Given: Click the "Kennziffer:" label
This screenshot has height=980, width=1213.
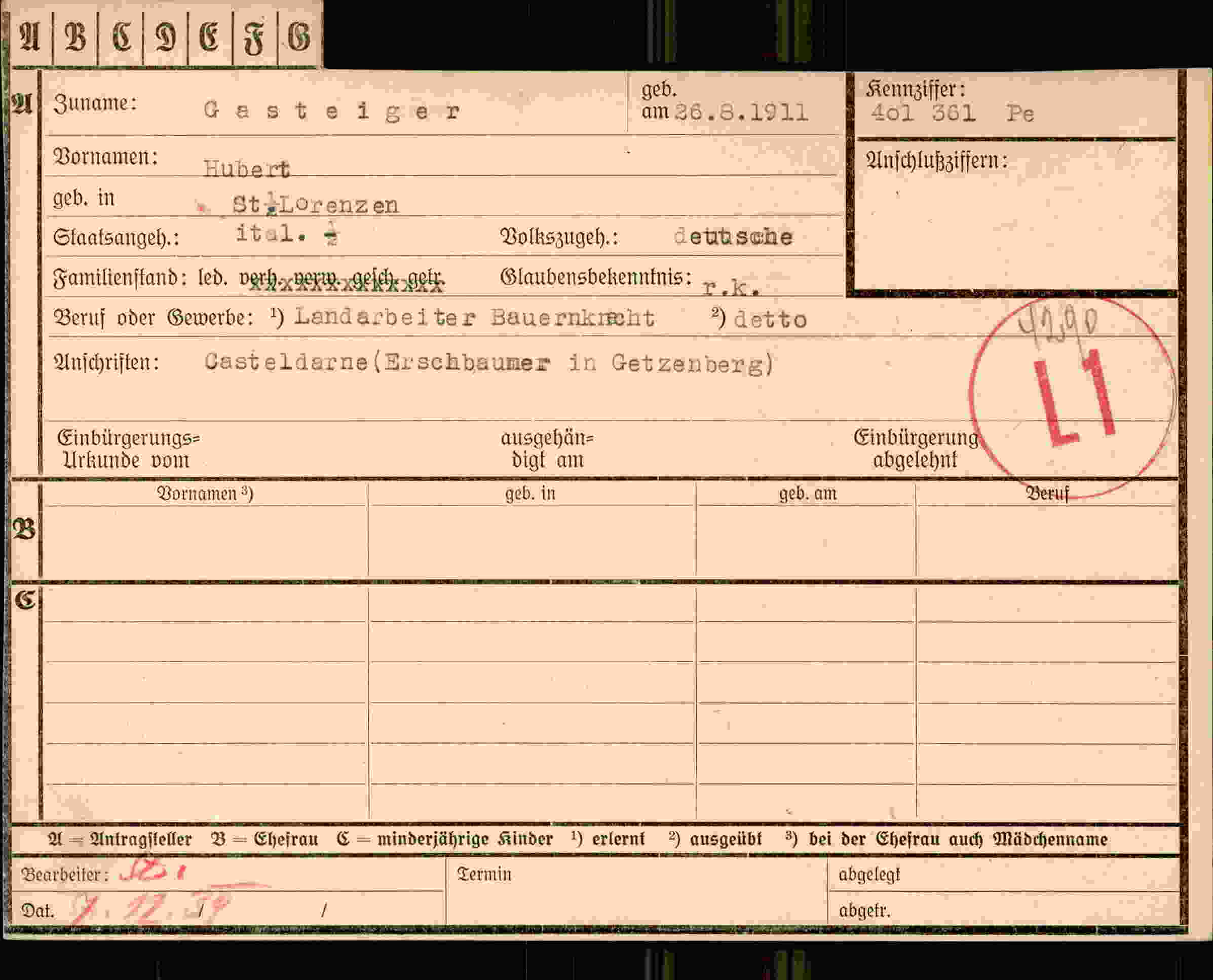Looking at the screenshot, I should coord(916,89).
